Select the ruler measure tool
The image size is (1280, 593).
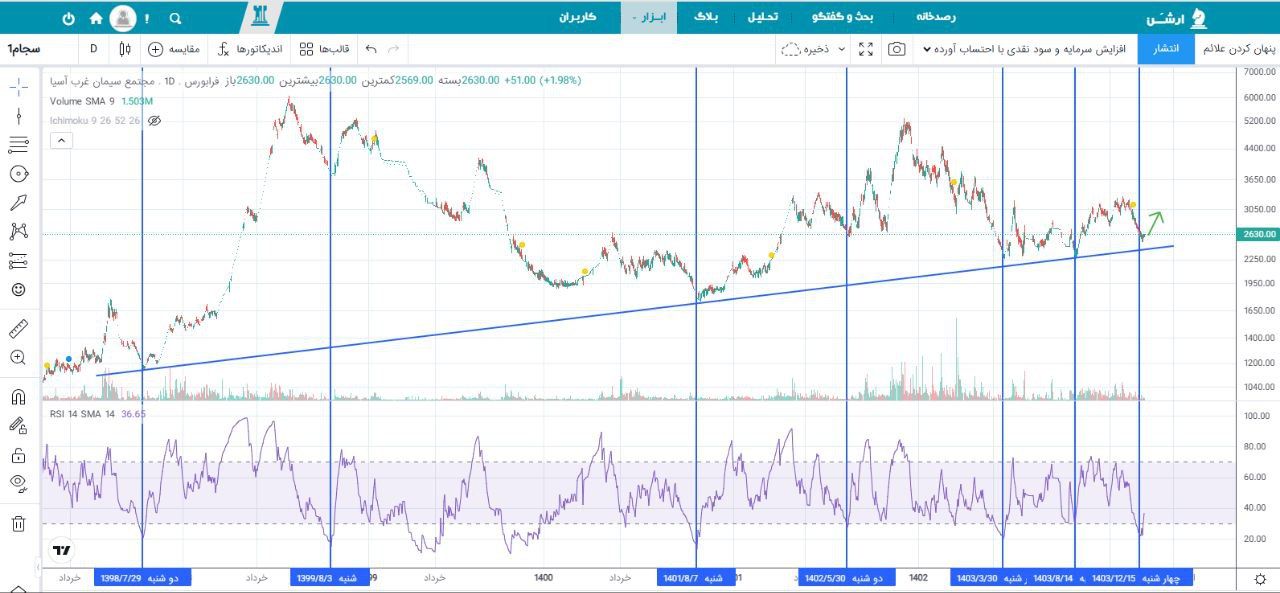pyautogui.click(x=18, y=328)
